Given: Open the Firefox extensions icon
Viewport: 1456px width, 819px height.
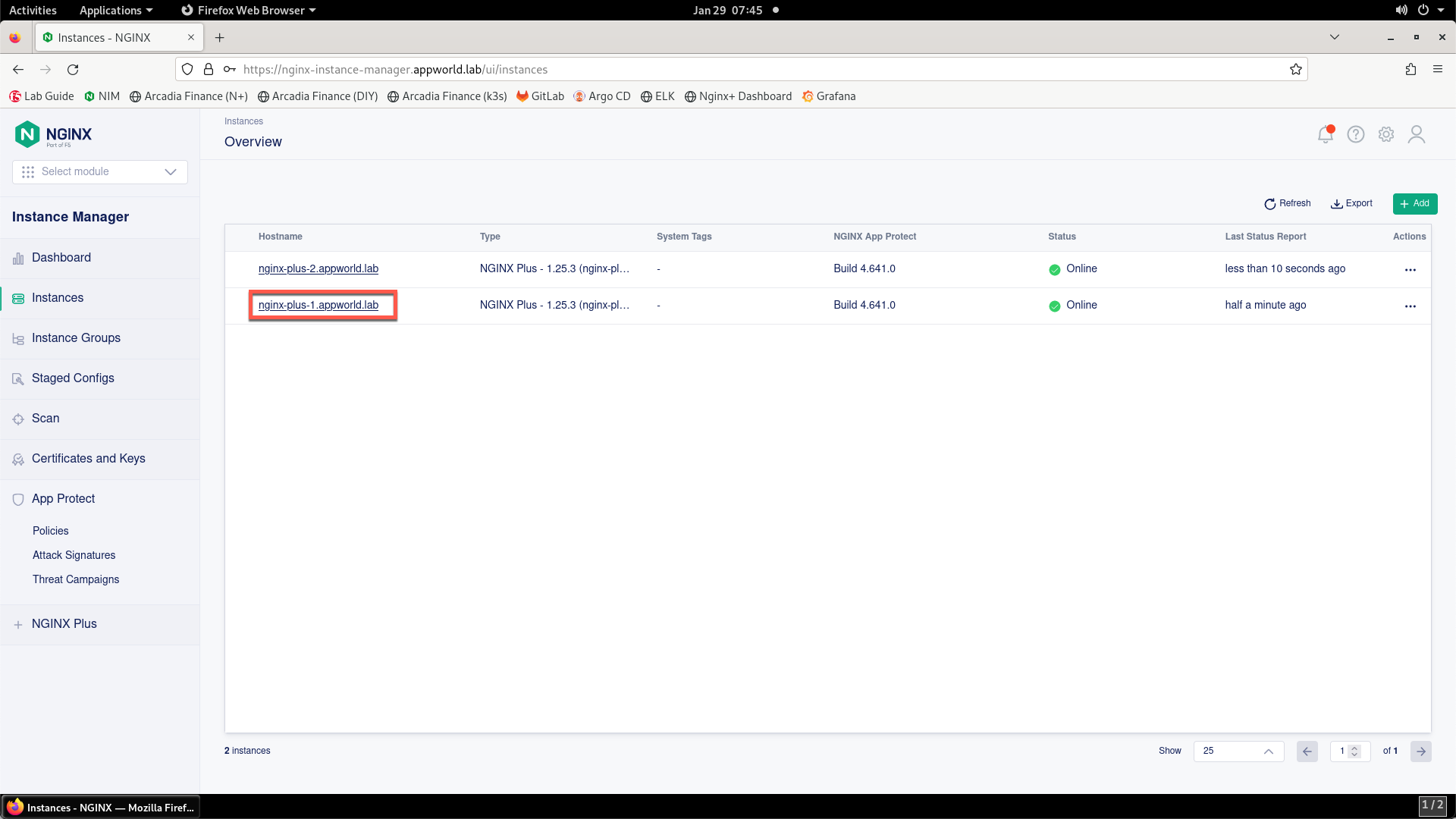Looking at the screenshot, I should pyautogui.click(x=1410, y=69).
